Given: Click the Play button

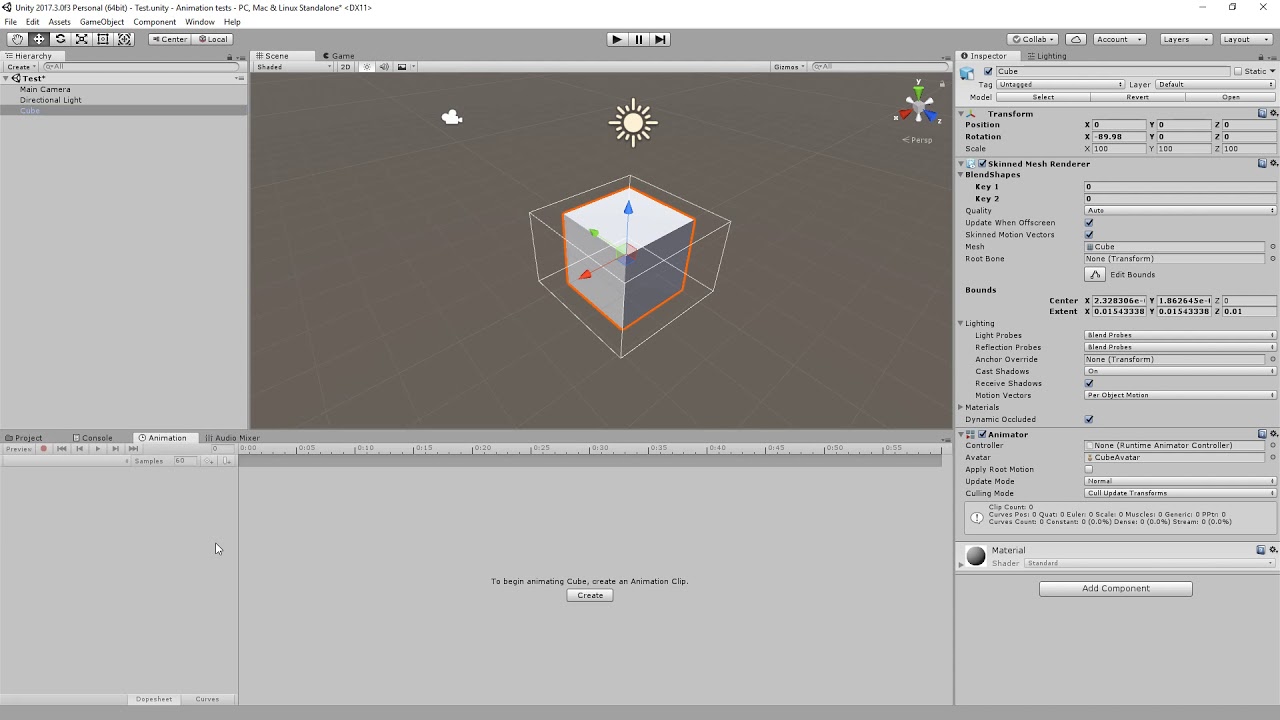Looking at the screenshot, I should point(617,39).
